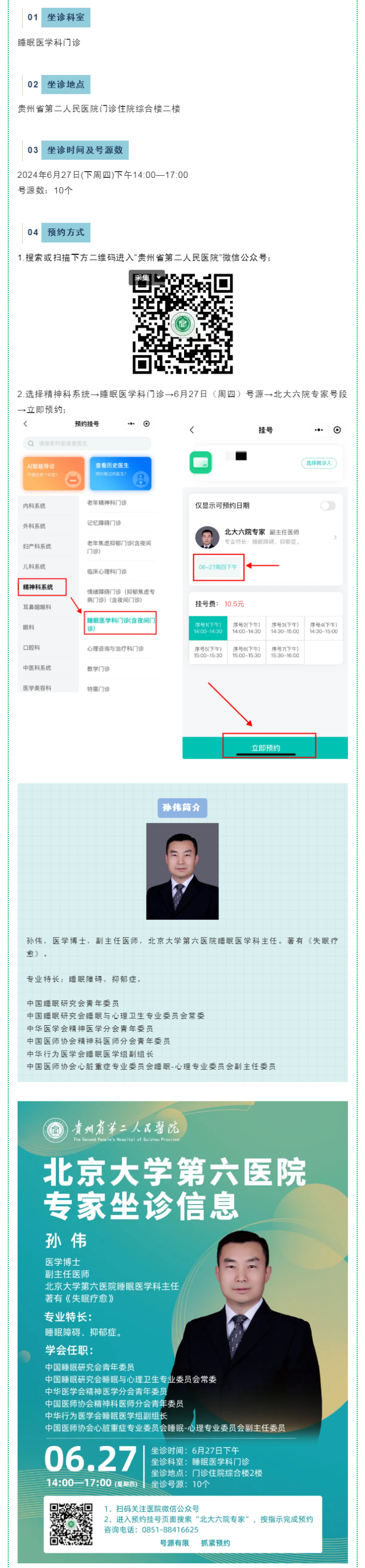Viewport: 365px width, 1568px height.
Task: Open the AI智能导诊 card
Action: tap(54, 473)
